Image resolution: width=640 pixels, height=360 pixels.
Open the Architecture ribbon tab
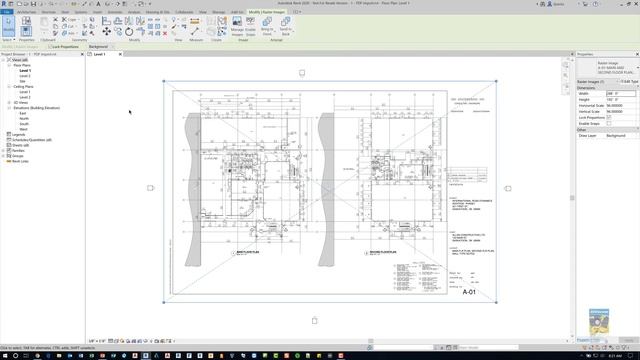click(27, 12)
